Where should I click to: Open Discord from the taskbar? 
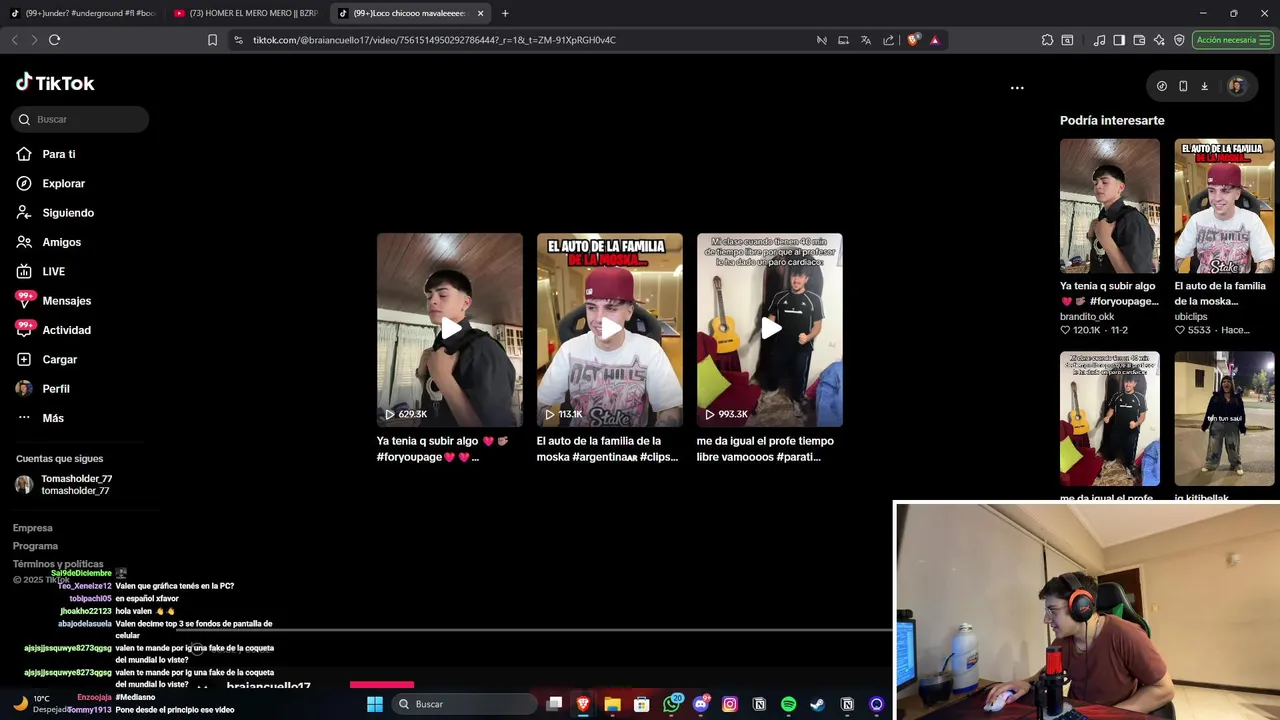[x=701, y=704]
